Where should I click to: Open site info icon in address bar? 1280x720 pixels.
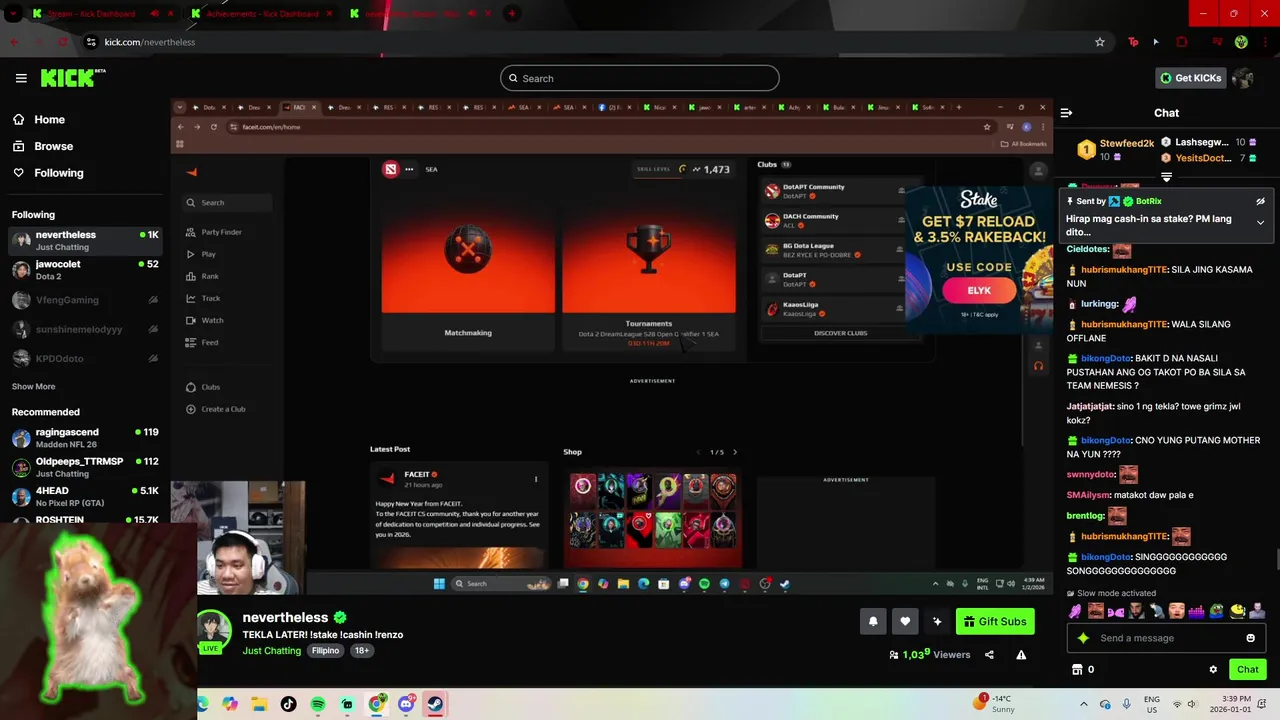91,42
